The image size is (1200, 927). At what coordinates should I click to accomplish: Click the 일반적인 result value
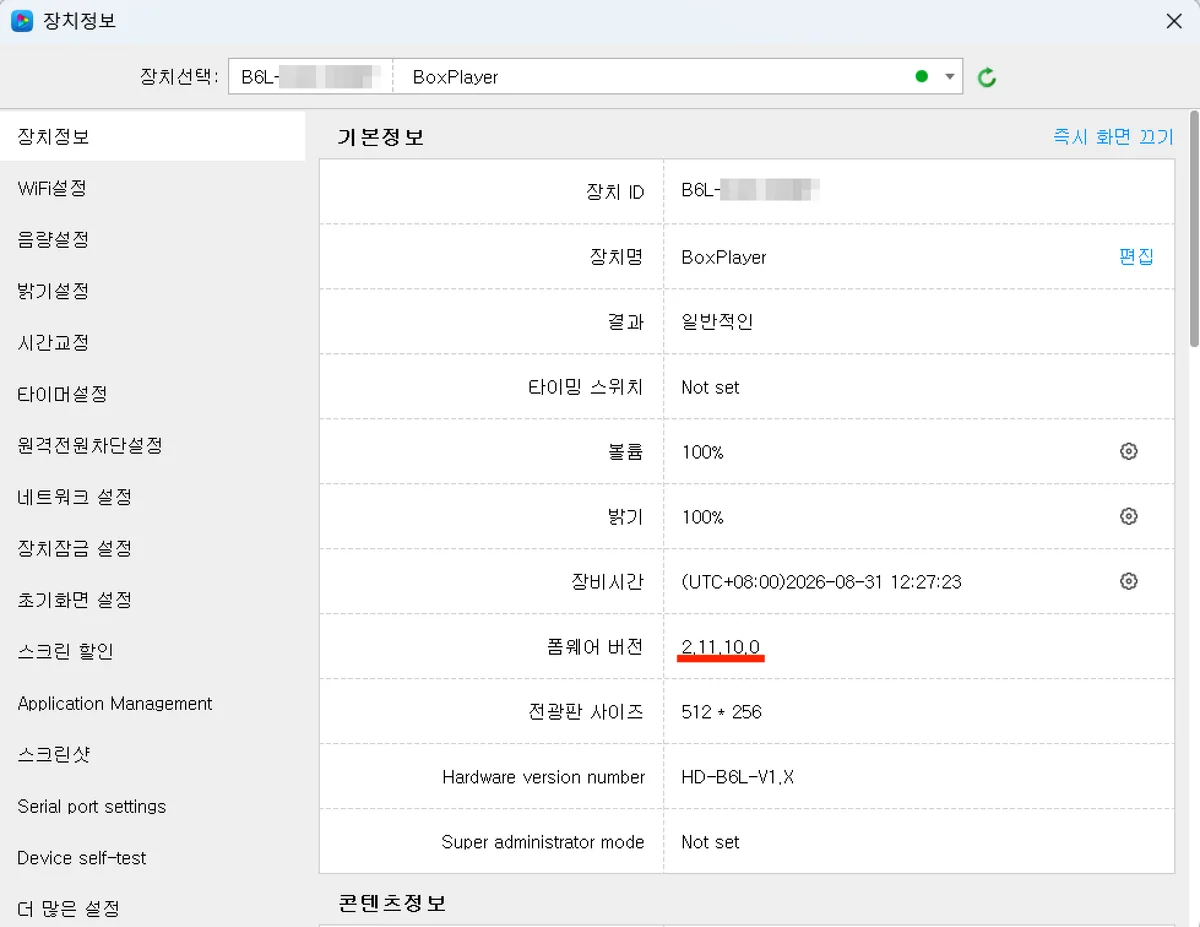tap(717, 322)
